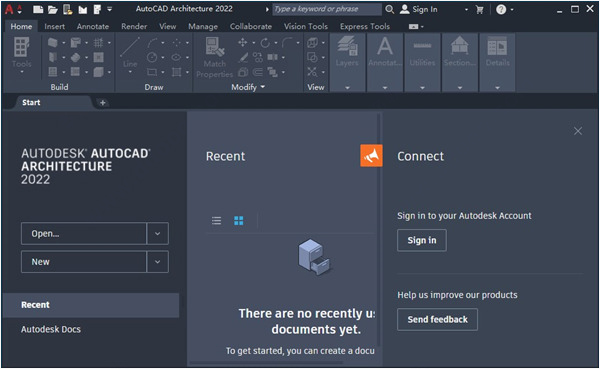This screenshot has height=369, width=600.
Task: Close the Connect panel with the X
Action: pyautogui.click(x=578, y=131)
